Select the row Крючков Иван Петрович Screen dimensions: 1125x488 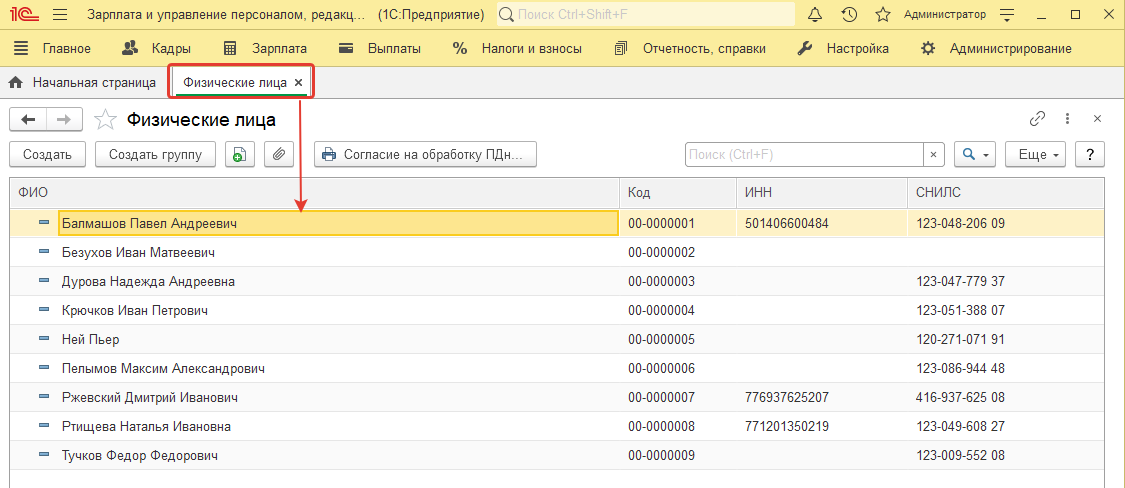click(135, 311)
